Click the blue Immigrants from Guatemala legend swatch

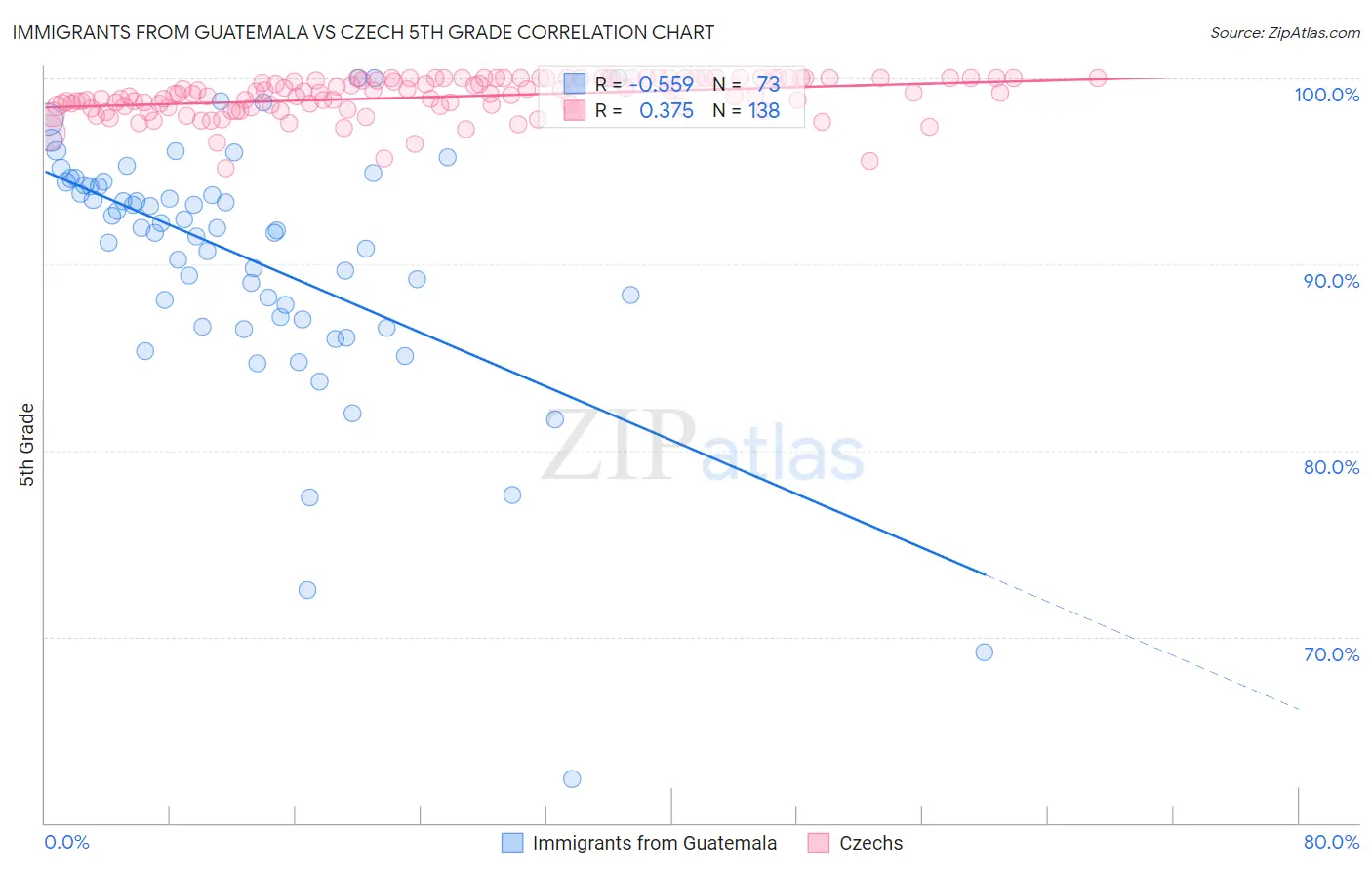click(x=512, y=843)
